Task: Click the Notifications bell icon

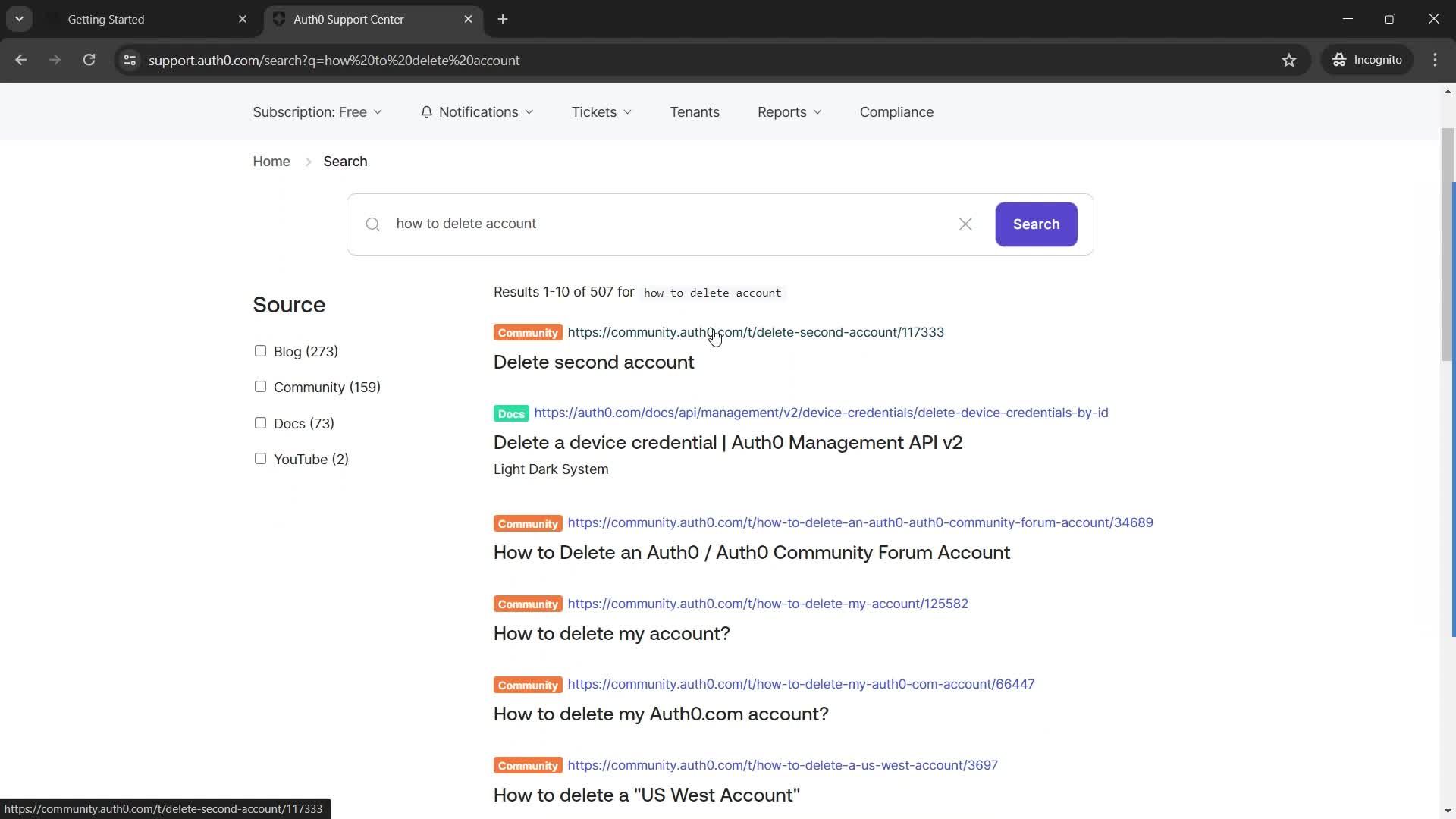Action: click(x=426, y=112)
